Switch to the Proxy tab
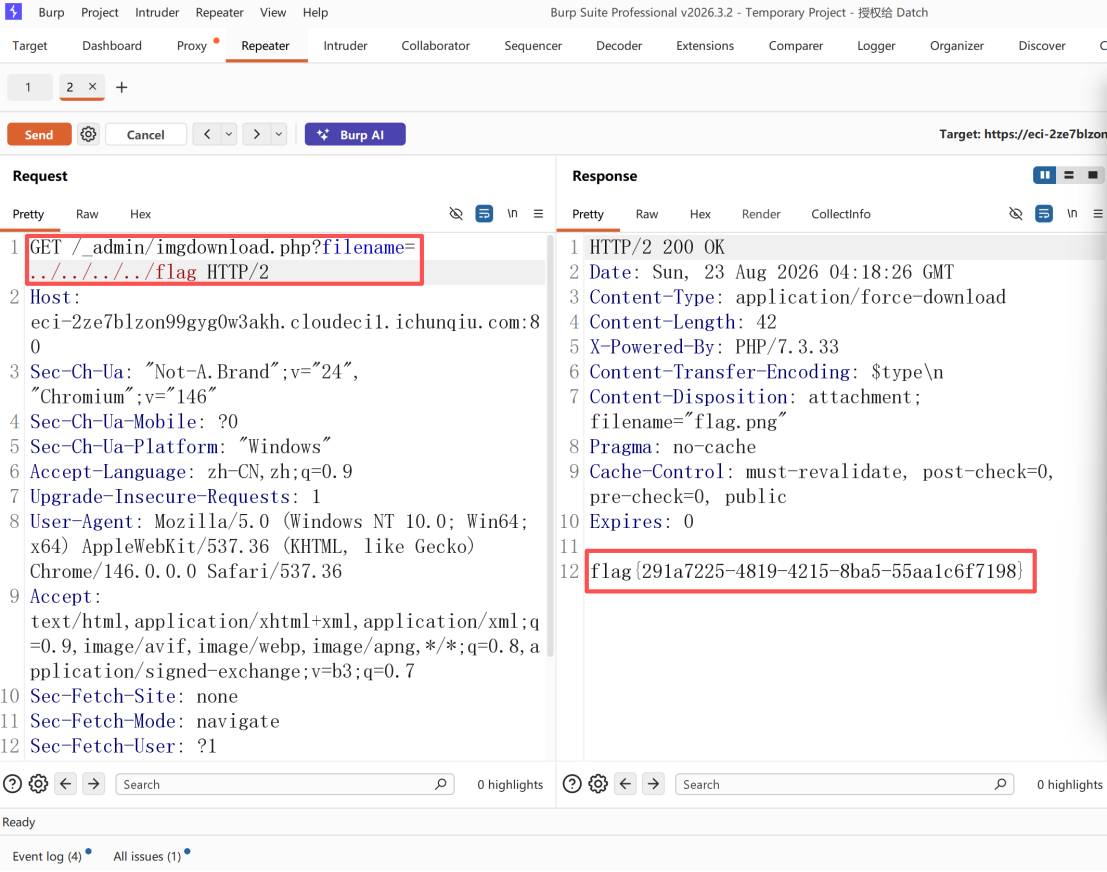 192,45
